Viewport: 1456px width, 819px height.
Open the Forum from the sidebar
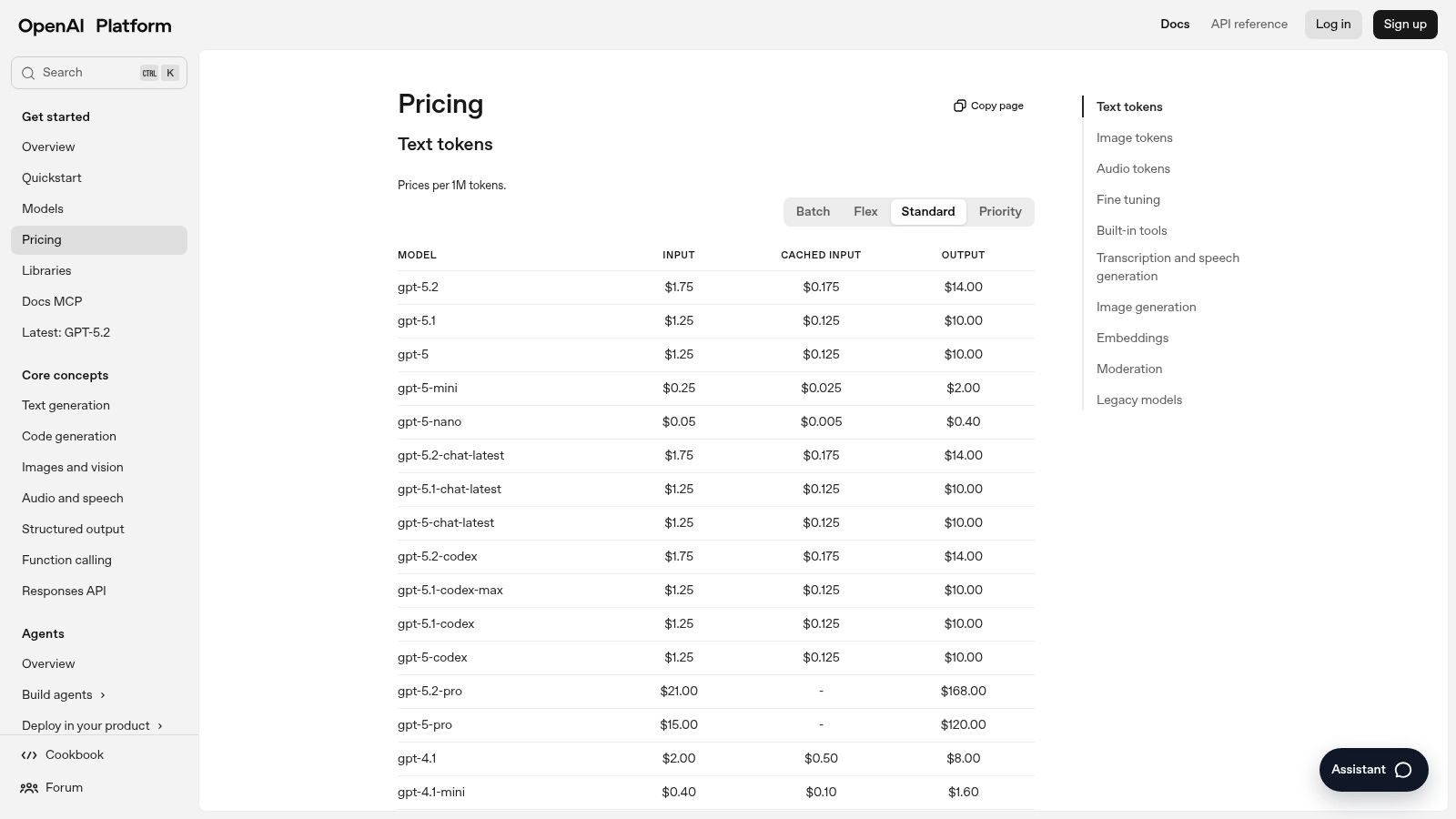coord(63,787)
